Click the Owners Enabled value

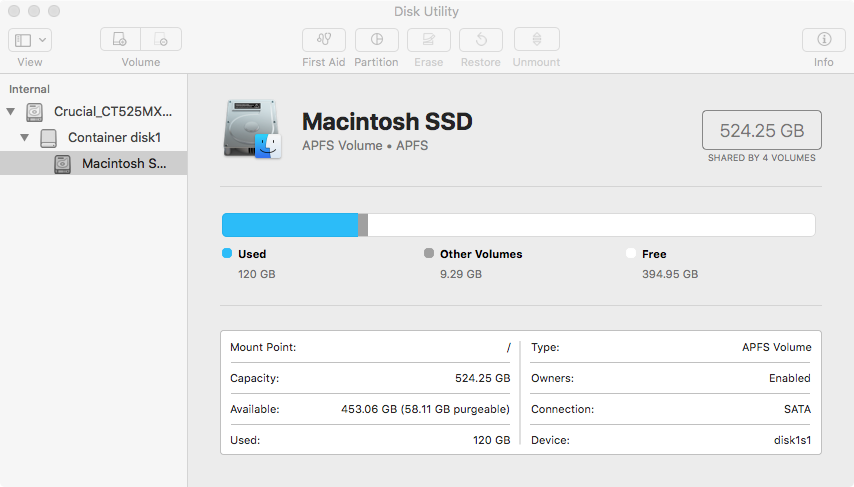pyautogui.click(x=790, y=378)
